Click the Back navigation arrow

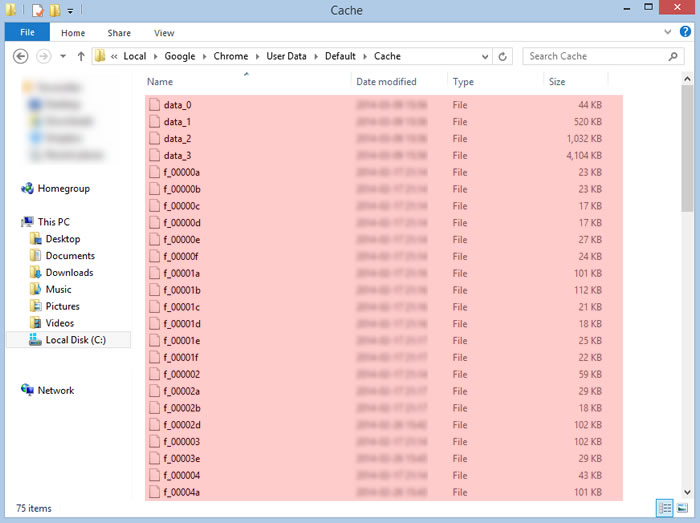21,56
